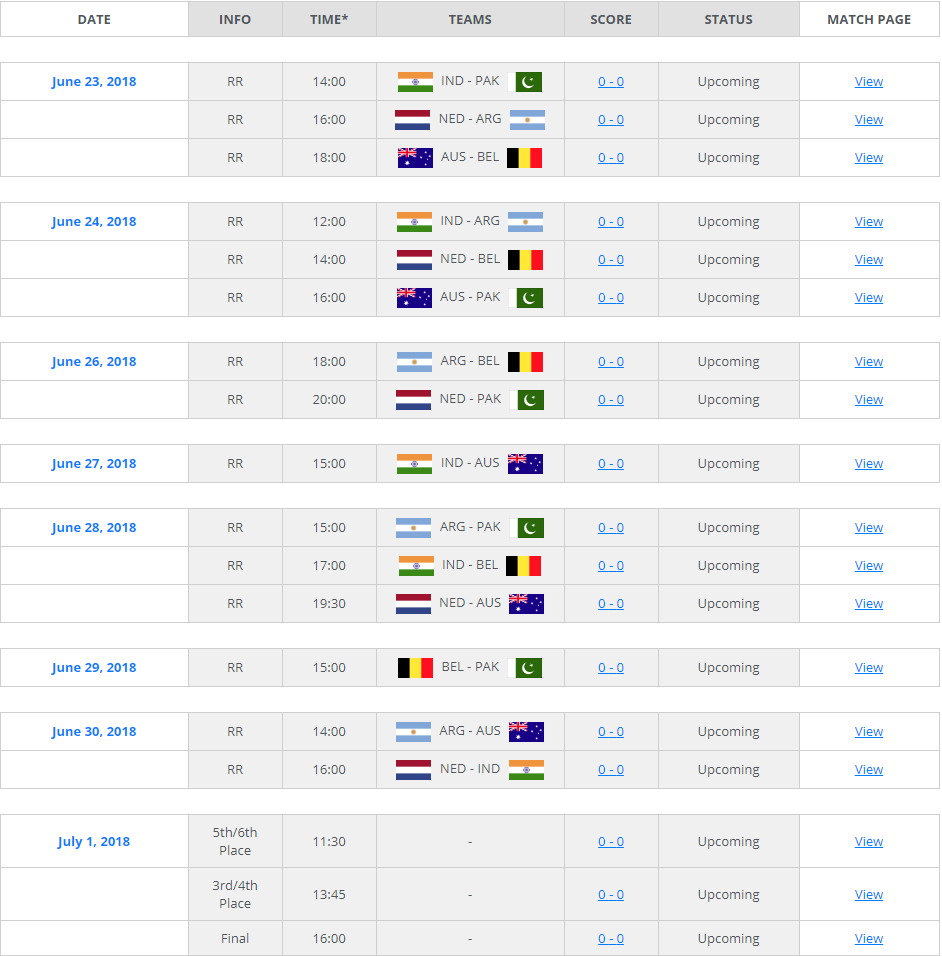Image resolution: width=942 pixels, height=956 pixels.
Task: Click Belgium flag in BEL - PAK match
Action: 415,668
